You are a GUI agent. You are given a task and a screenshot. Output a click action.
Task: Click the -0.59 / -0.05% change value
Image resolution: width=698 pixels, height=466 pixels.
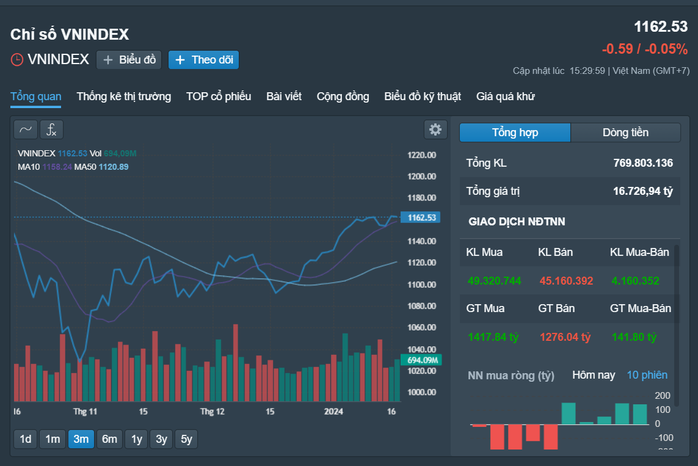[x=645, y=49]
